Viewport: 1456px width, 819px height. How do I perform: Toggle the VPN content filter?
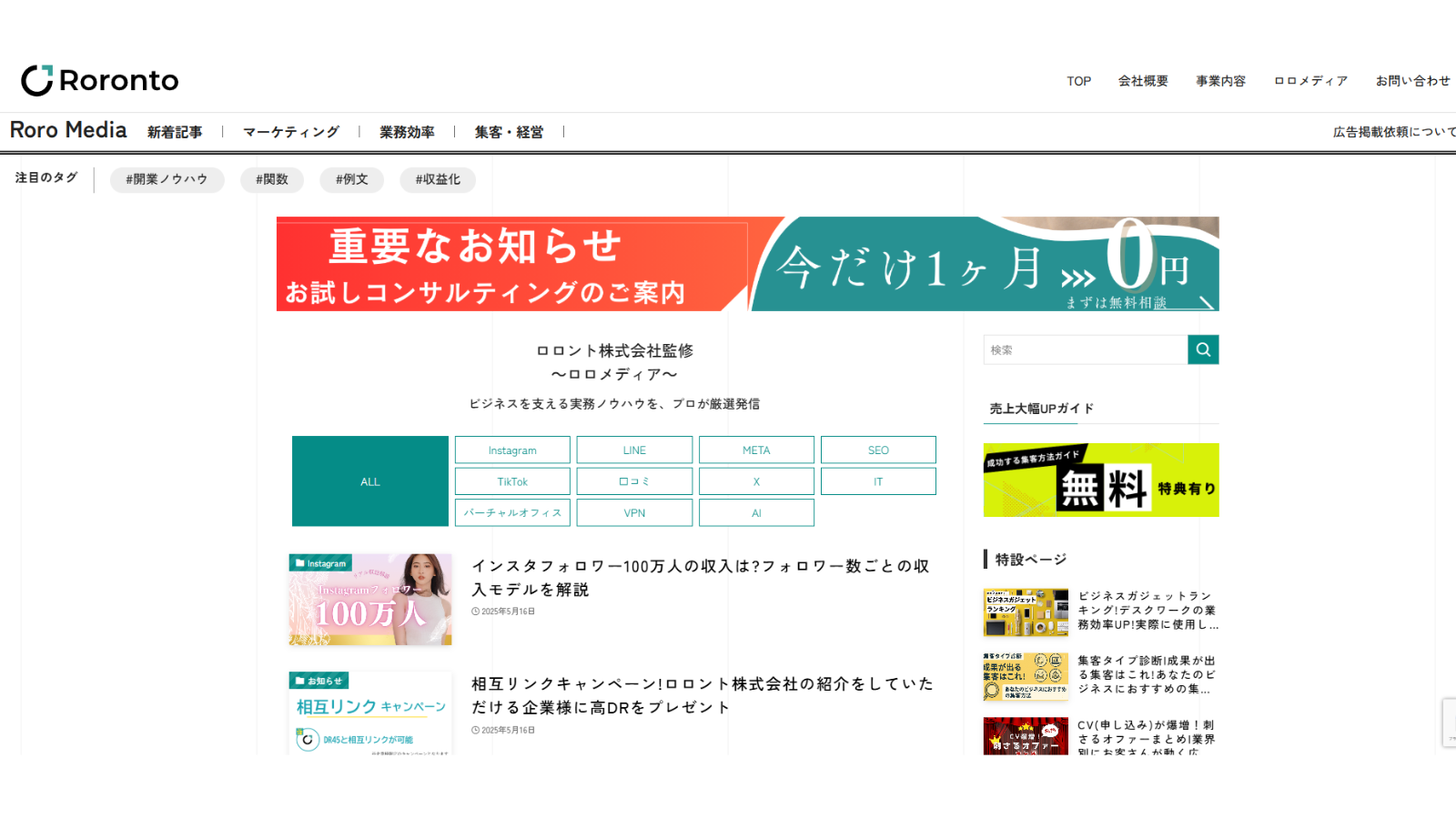click(x=633, y=512)
